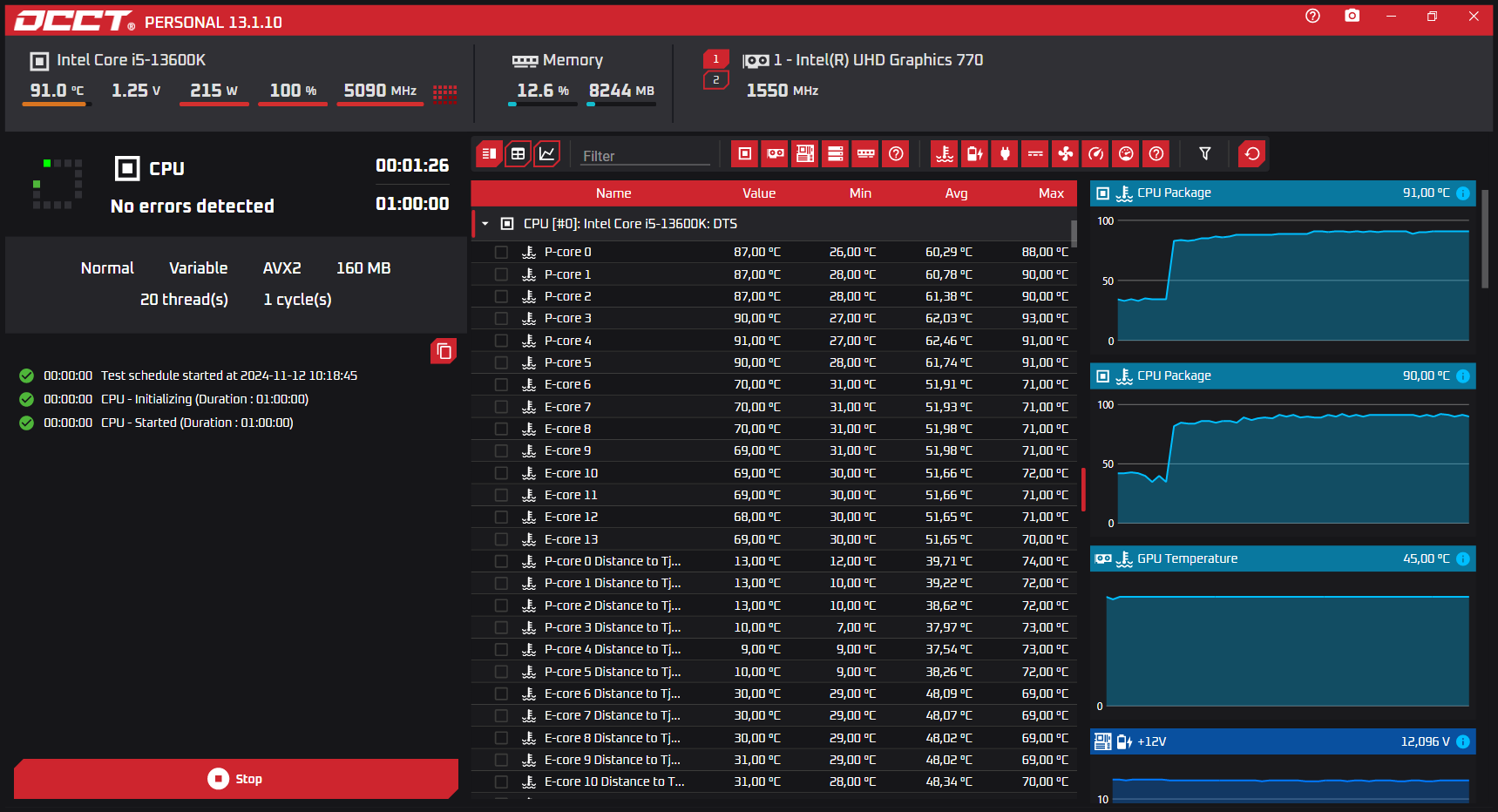
Task: Filter sensors by clock frequency gauge
Action: tap(1095, 154)
